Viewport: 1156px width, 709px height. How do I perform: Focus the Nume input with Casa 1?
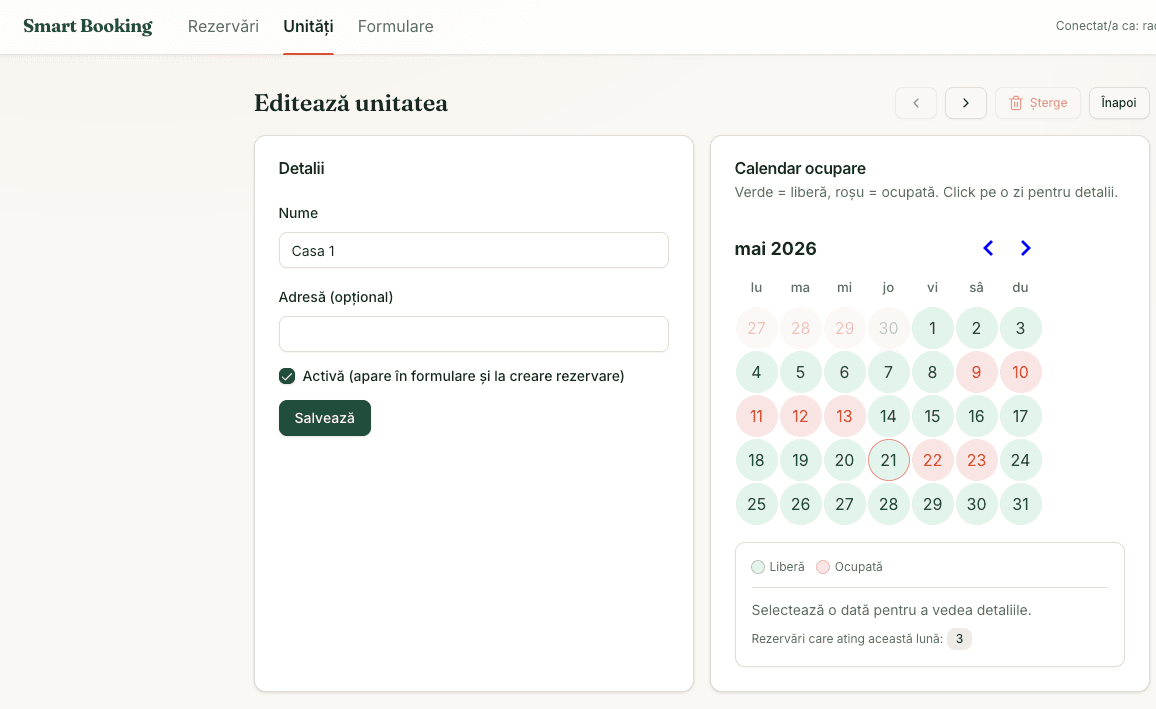click(473, 251)
